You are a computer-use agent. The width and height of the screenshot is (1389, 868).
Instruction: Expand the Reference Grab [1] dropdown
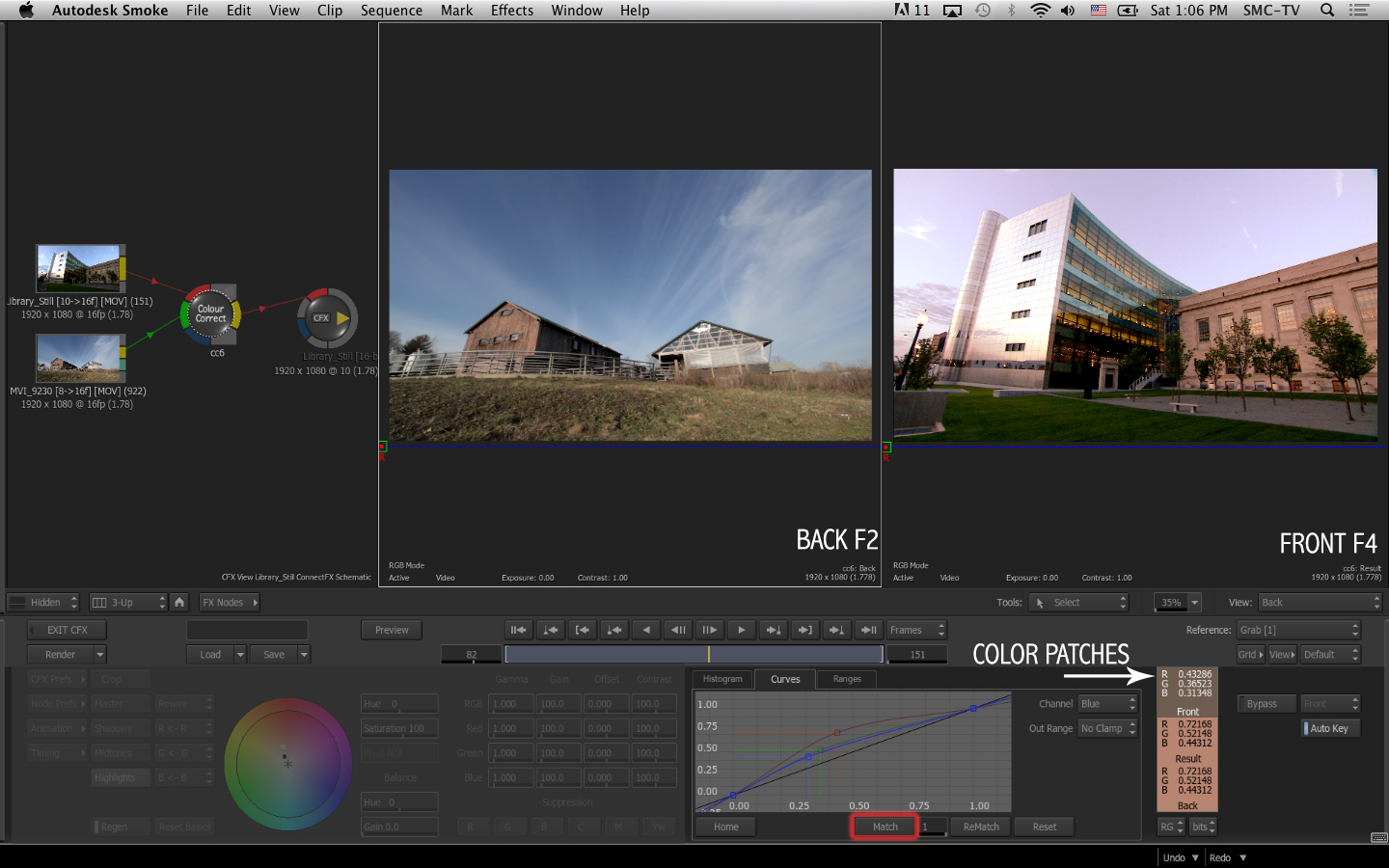point(1298,630)
